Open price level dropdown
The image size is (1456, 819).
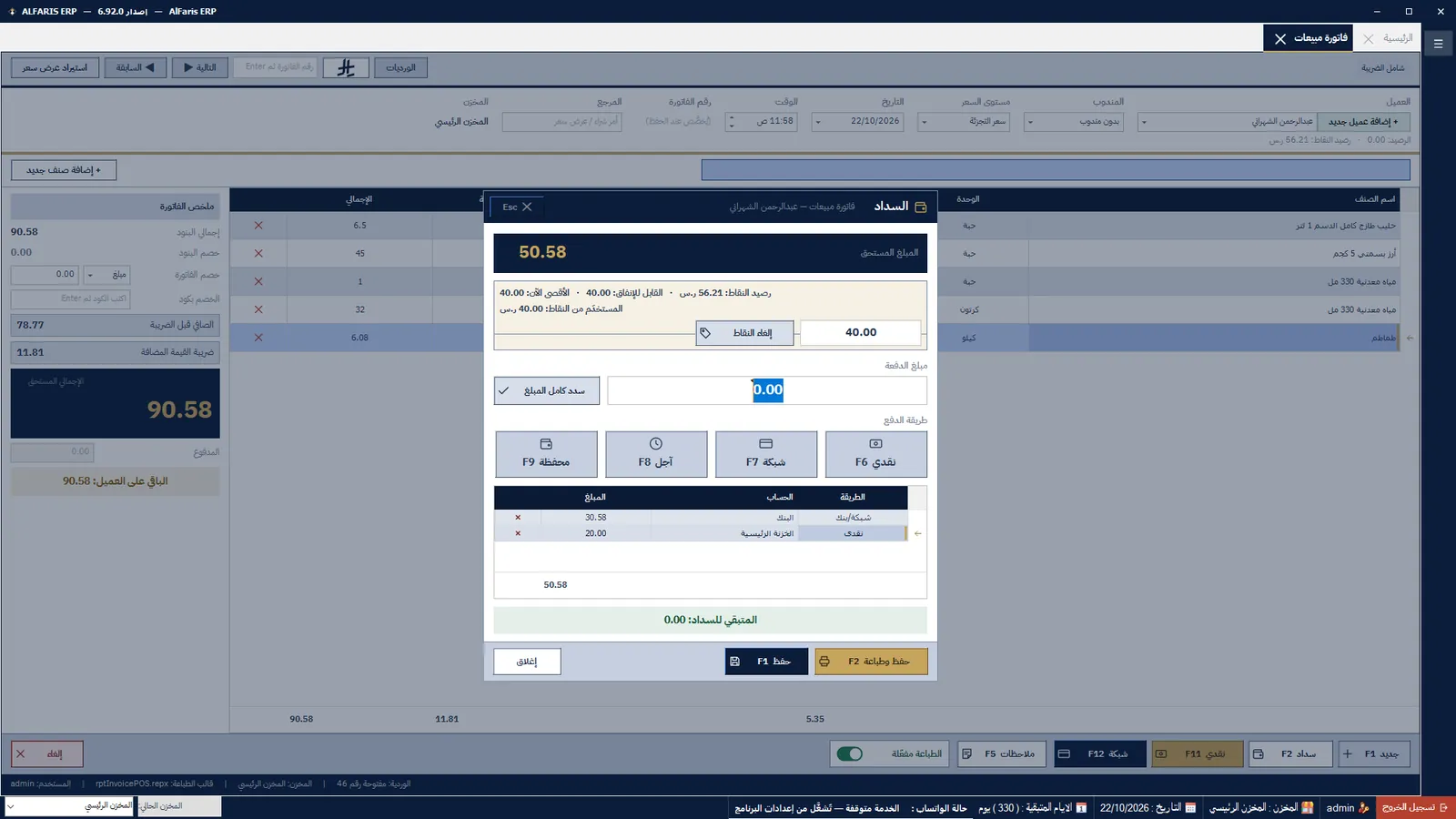[925, 122]
